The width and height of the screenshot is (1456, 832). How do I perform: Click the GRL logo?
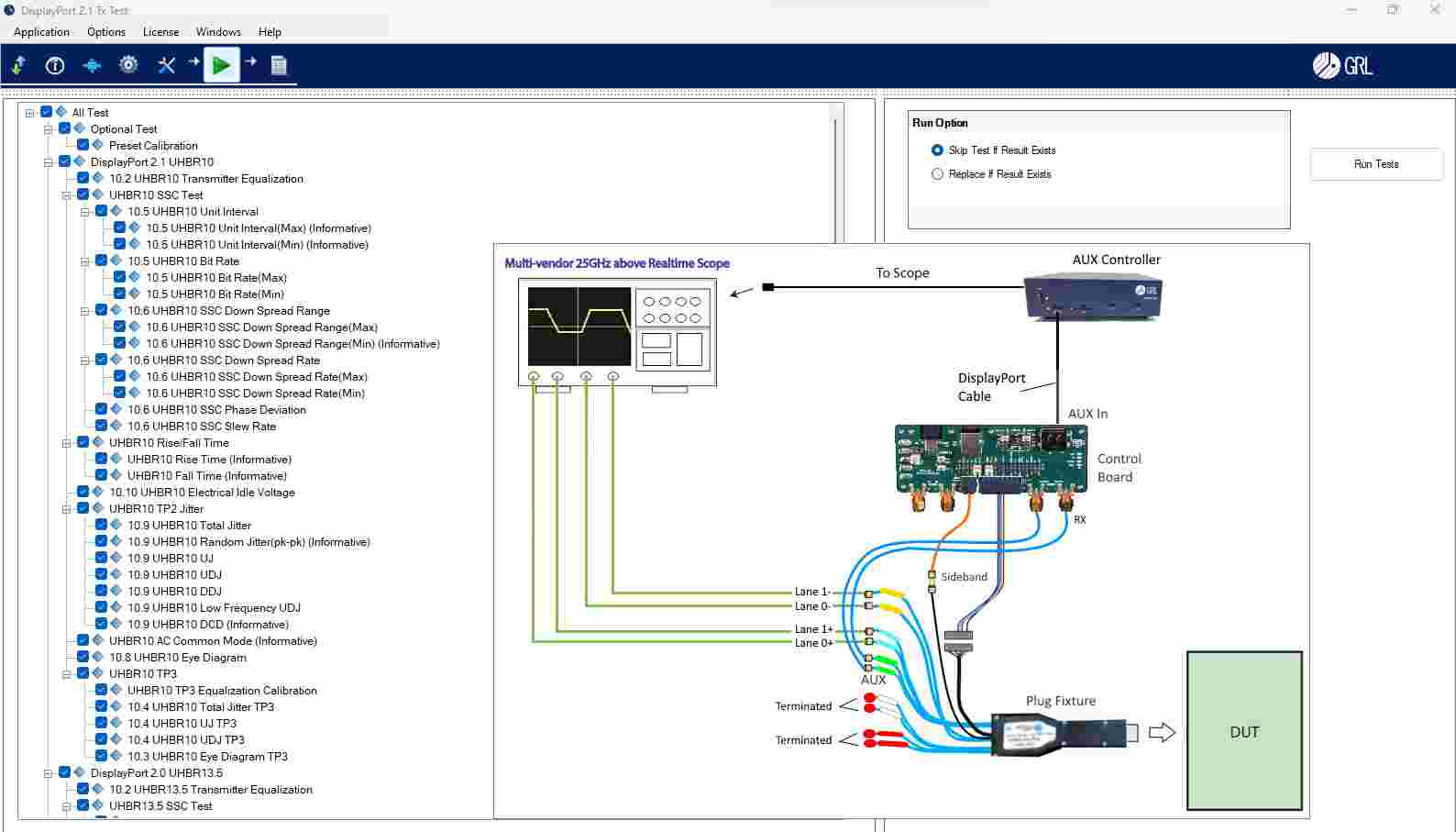click(1342, 65)
